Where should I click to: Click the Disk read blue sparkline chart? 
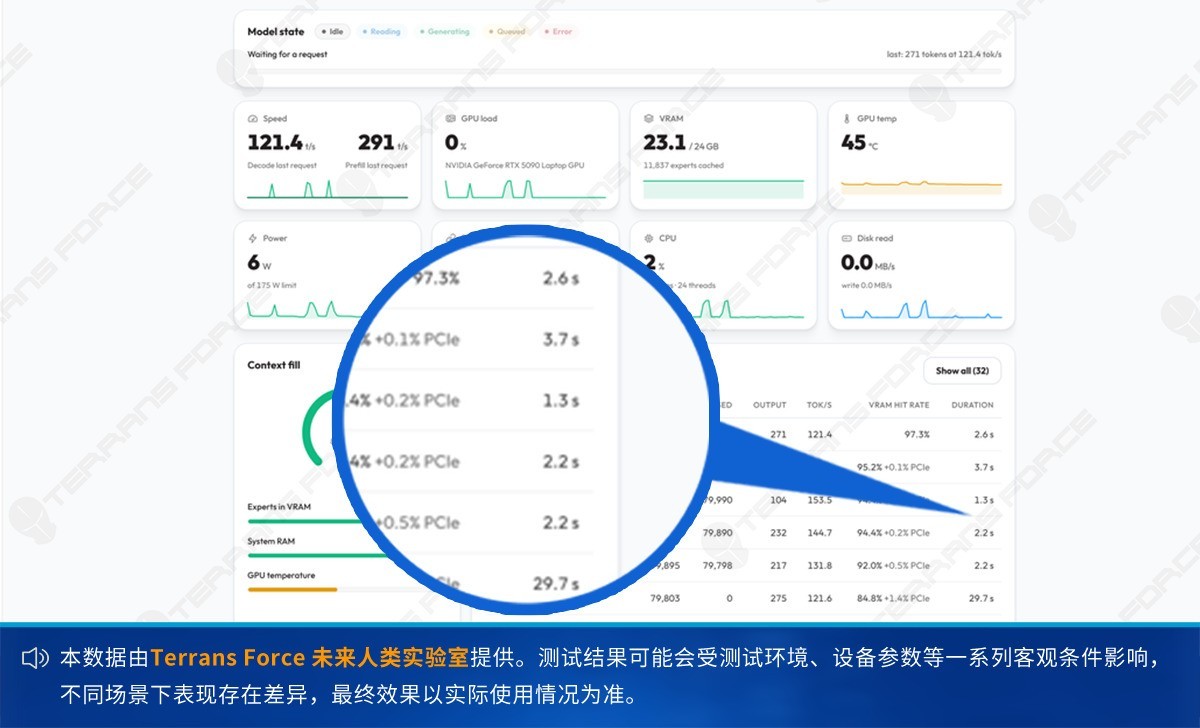pyautogui.click(x=921, y=309)
